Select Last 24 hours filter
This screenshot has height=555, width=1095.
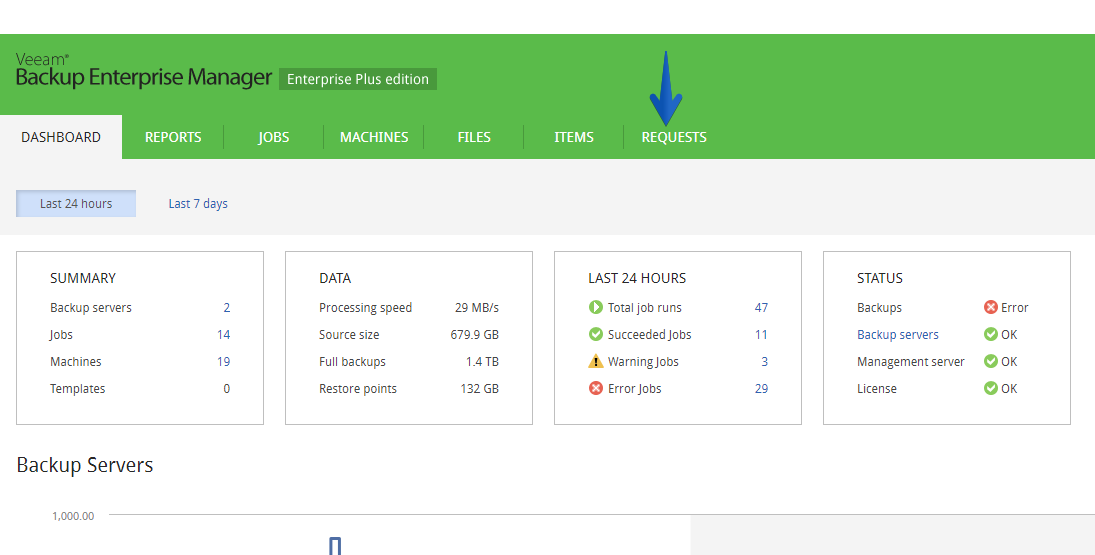coord(76,203)
